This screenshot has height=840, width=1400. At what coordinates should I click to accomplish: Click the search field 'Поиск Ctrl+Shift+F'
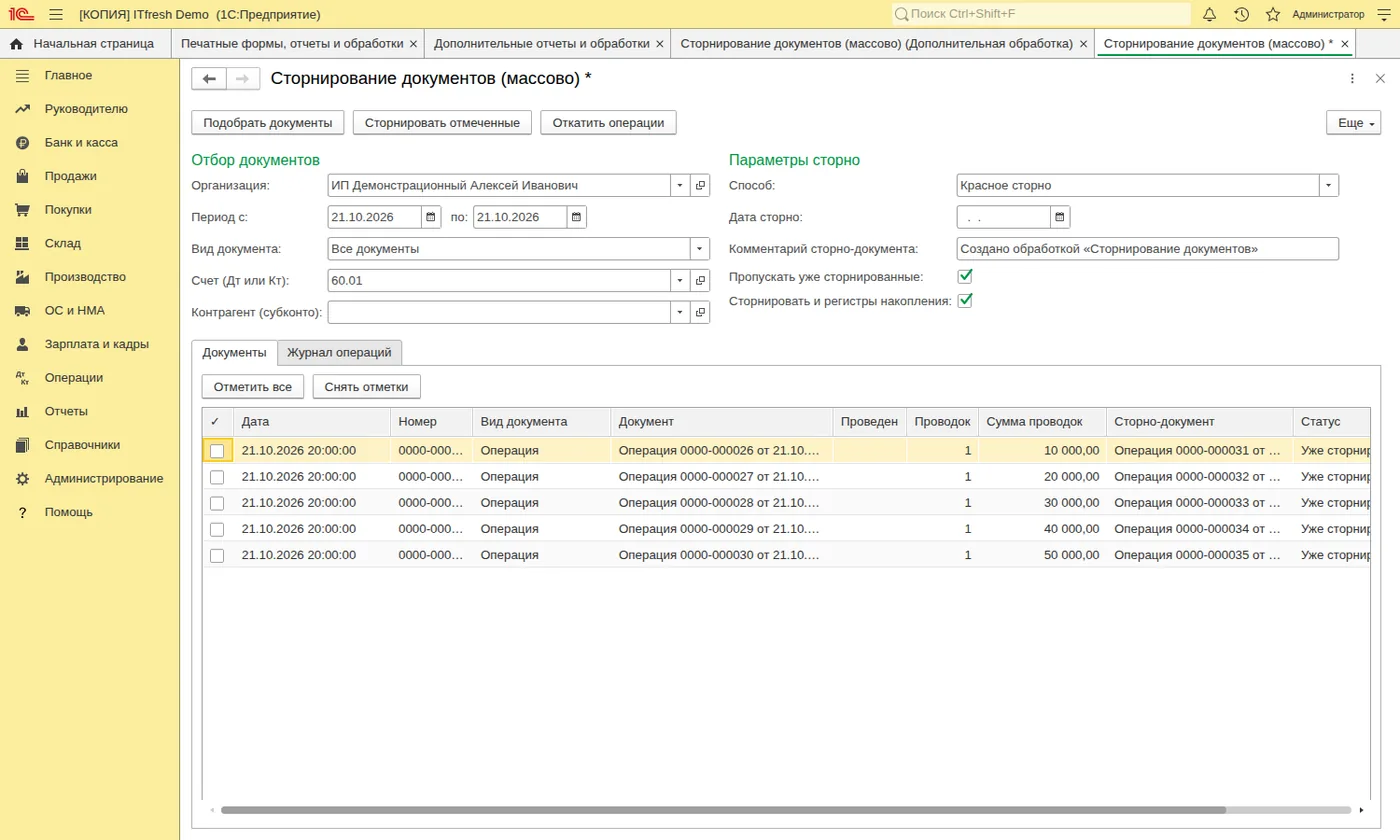tap(1041, 14)
